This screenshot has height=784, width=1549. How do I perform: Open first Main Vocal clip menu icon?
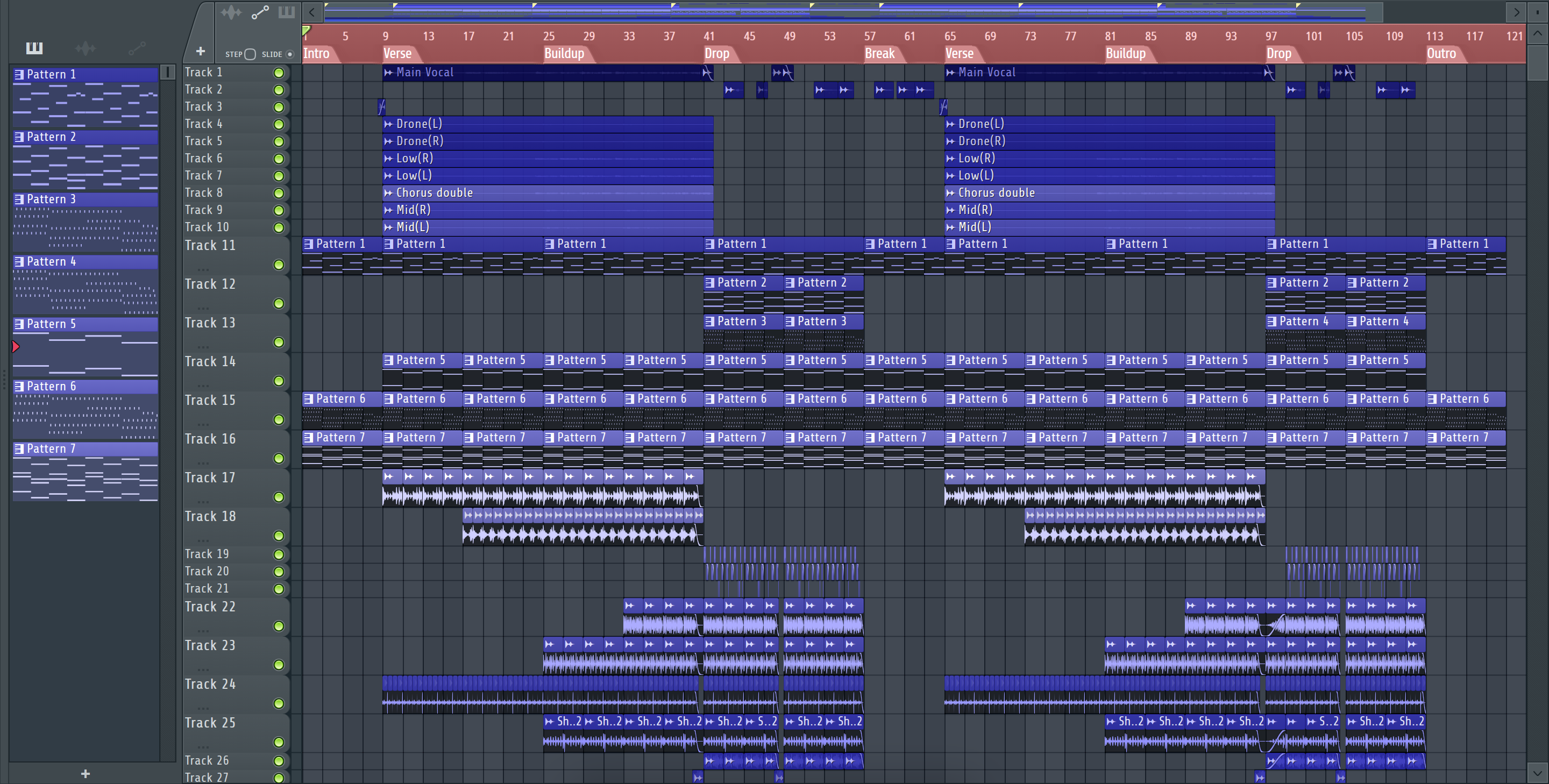click(388, 73)
